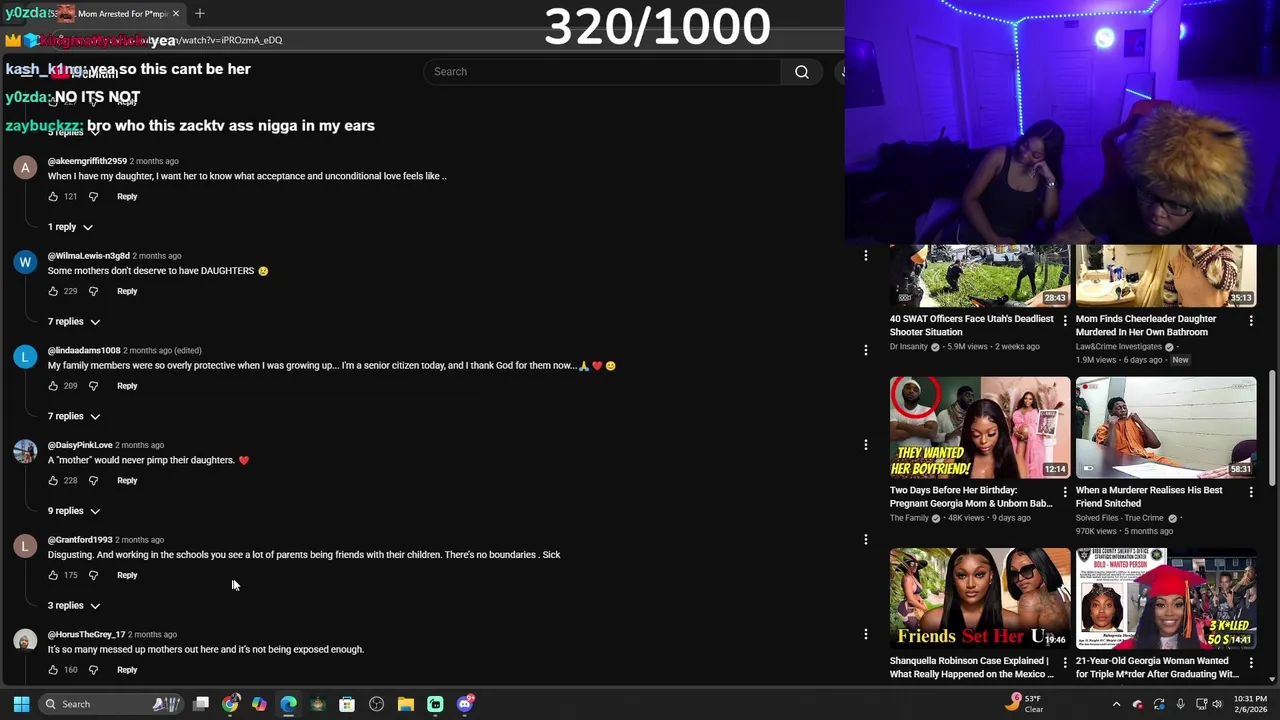Expand the 9 replies thread
1280x720 pixels.
(74, 511)
